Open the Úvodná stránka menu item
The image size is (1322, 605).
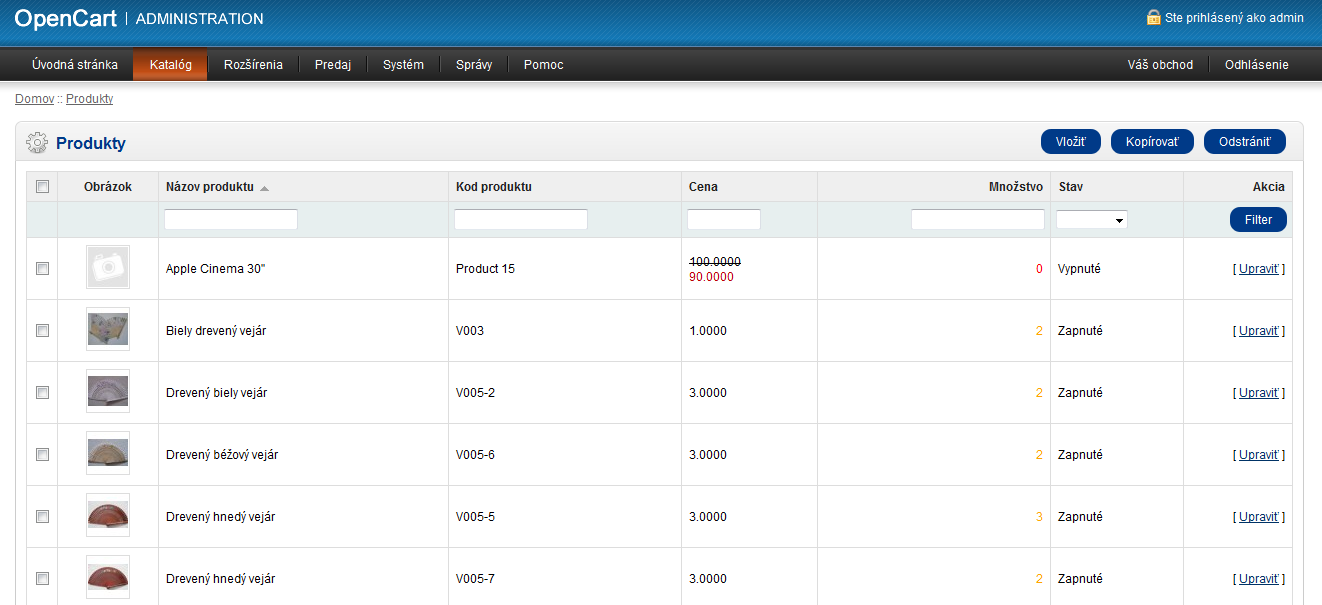click(75, 65)
